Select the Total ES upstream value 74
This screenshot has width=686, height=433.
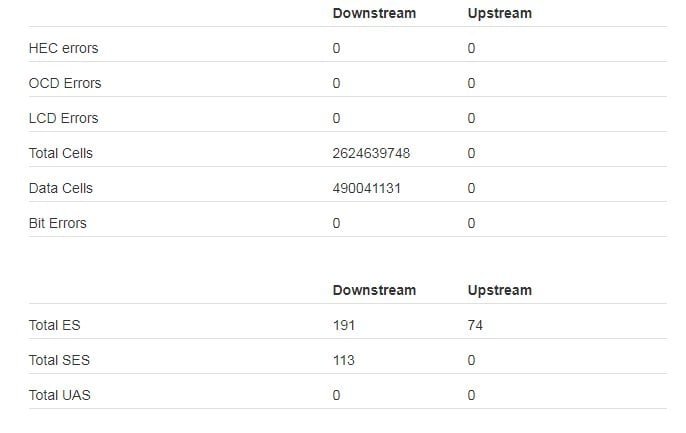[476, 325]
